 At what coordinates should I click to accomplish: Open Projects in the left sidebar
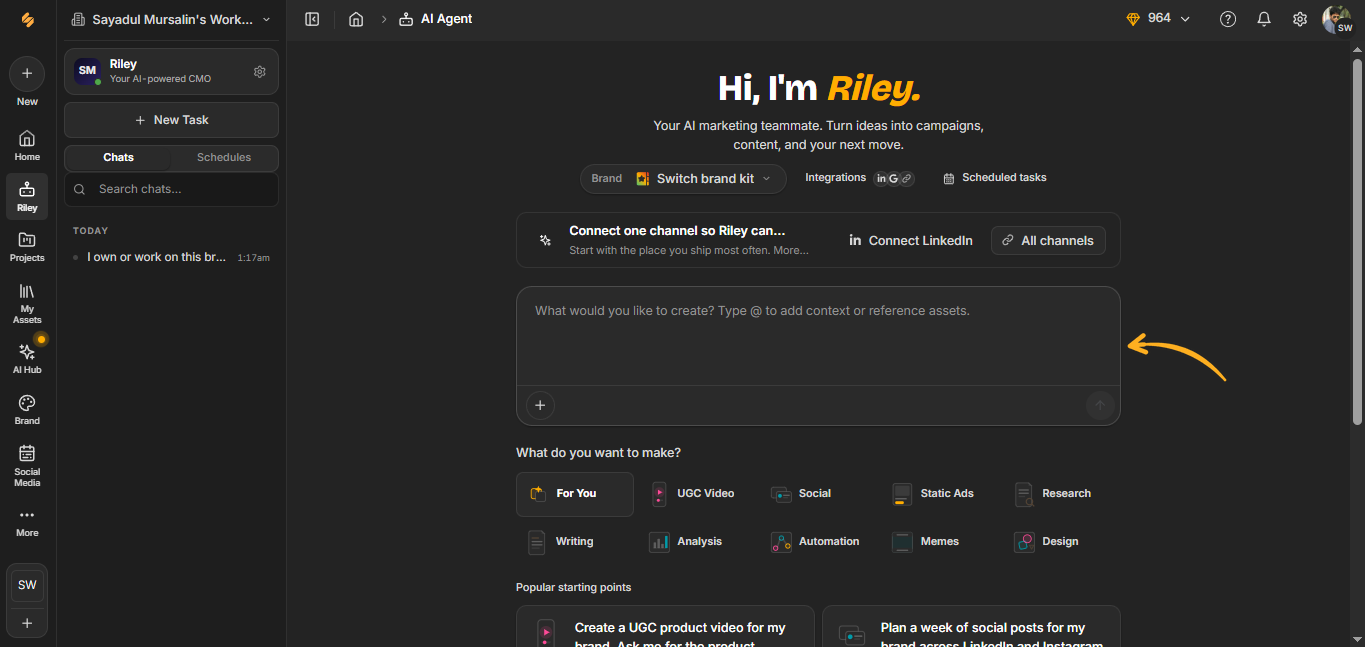[x=27, y=246]
